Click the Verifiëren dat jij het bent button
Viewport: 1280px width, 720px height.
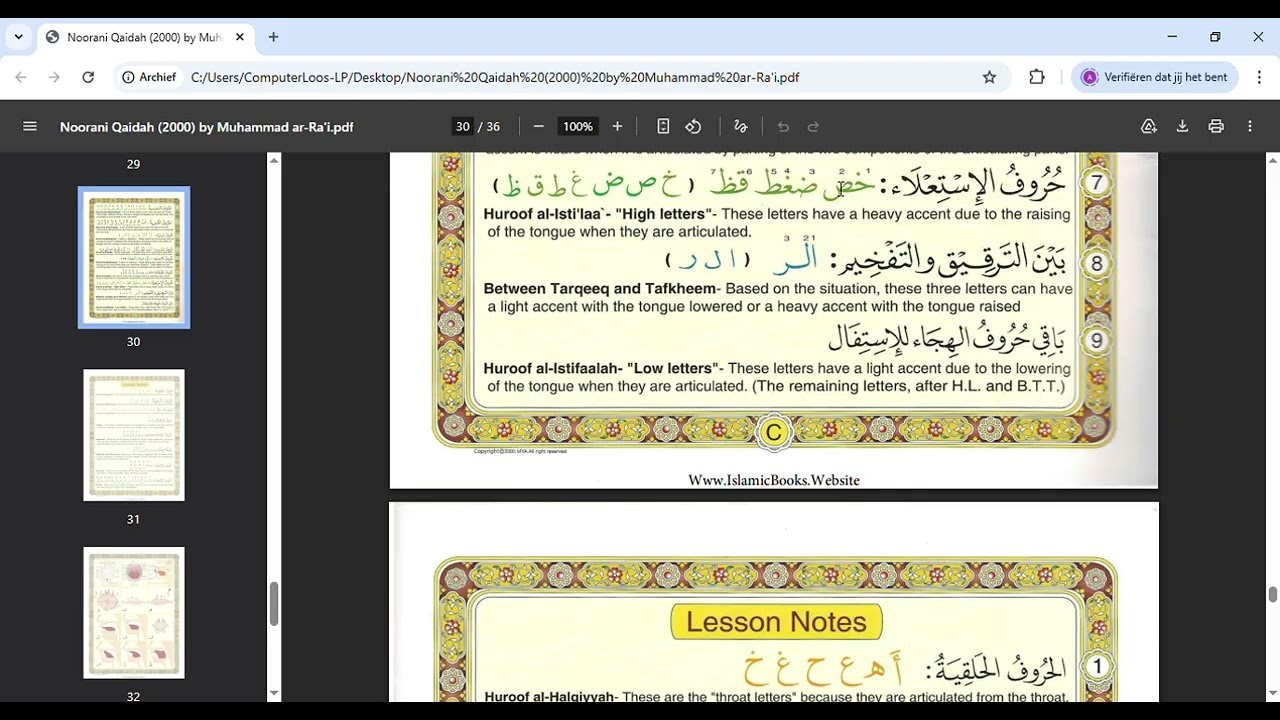1154,77
